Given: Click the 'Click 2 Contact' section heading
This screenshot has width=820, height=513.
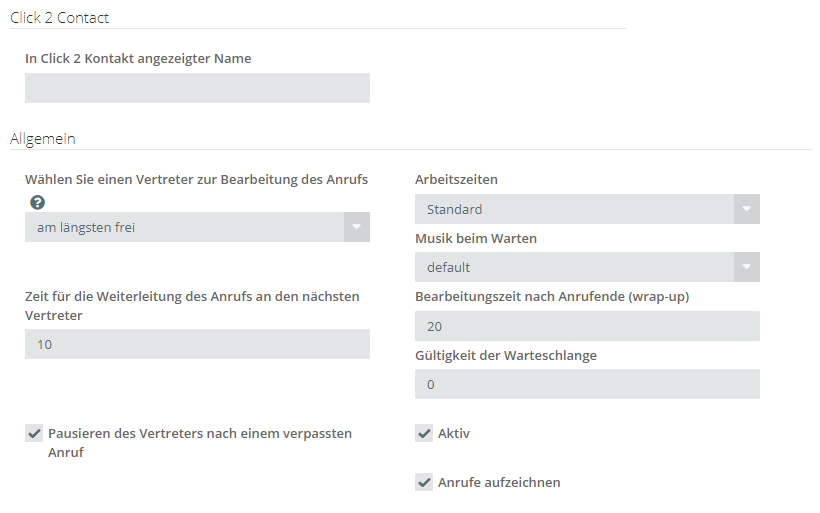Looking at the screenshot, I should 59,18.
